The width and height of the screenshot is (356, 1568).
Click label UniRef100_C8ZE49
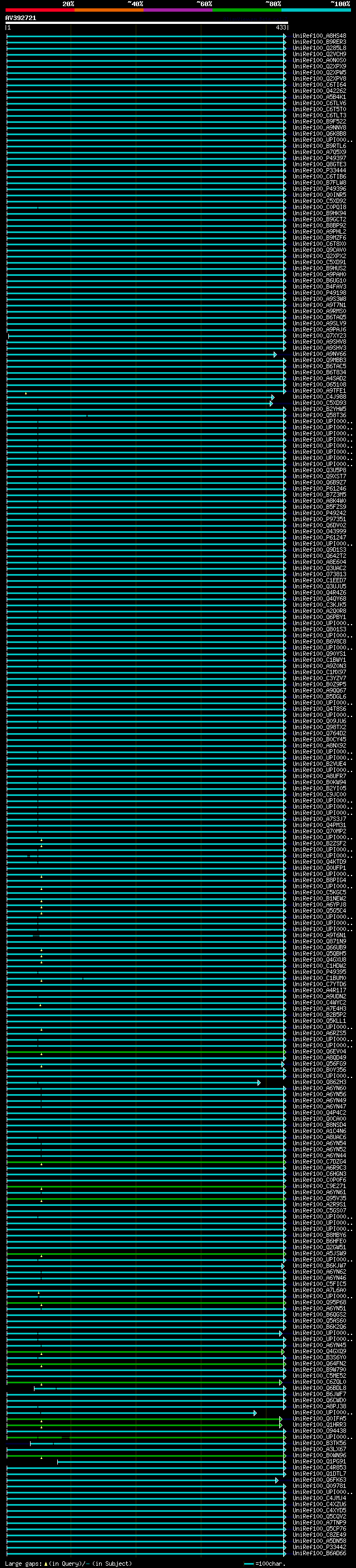(x=319, y=1535)
